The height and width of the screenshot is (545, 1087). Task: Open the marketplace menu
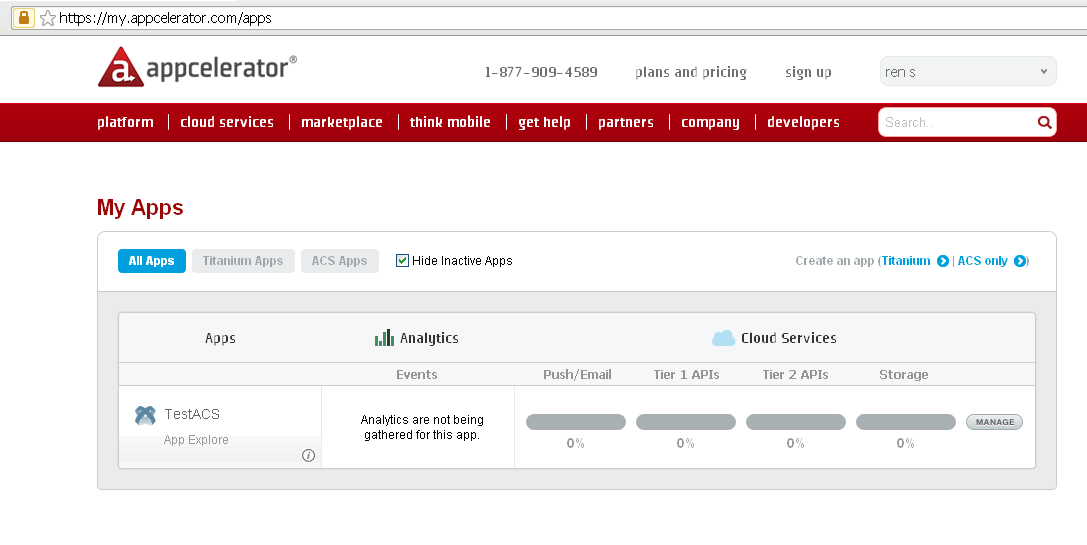pos(342,122)
